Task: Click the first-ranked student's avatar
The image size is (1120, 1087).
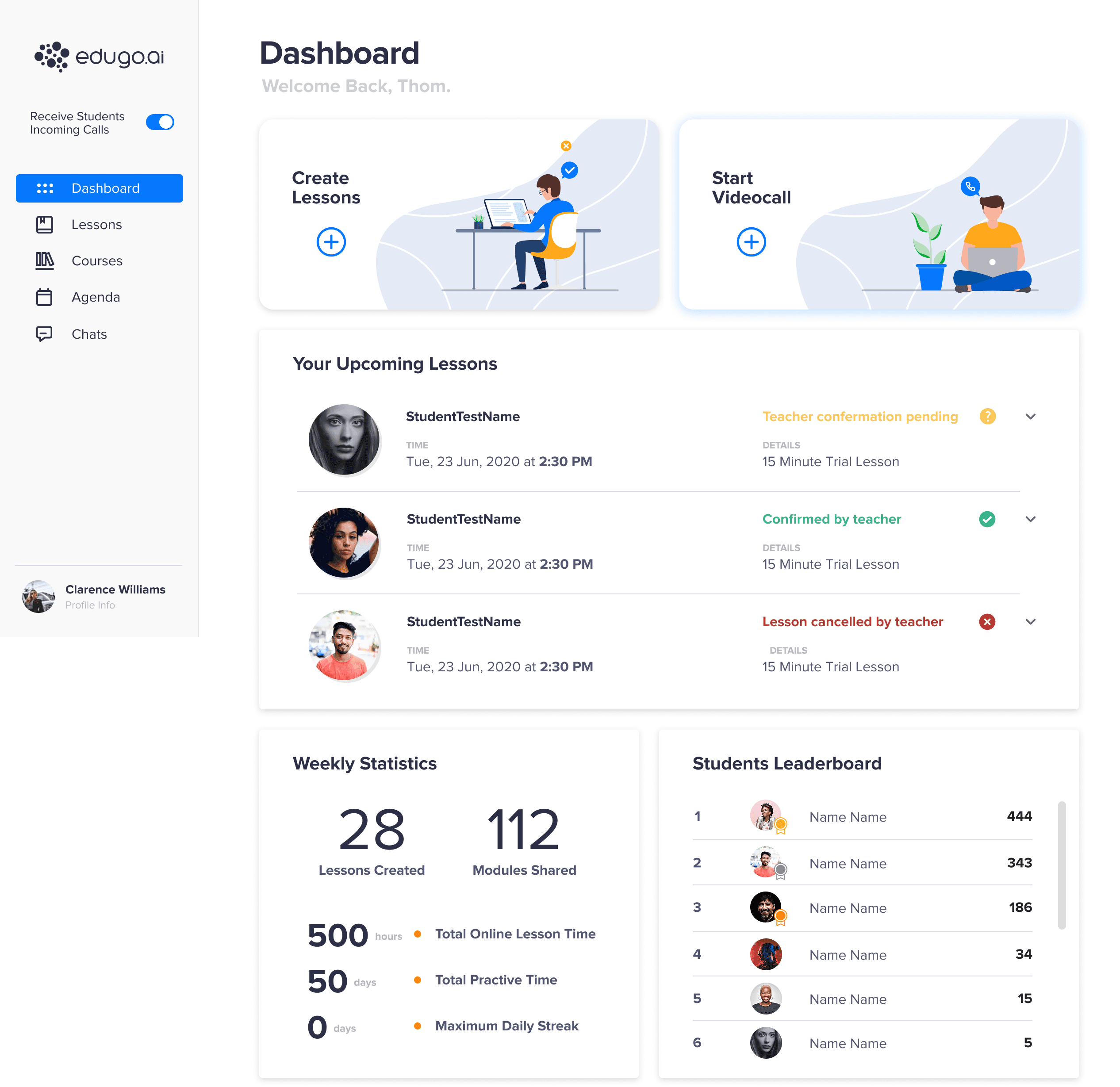Action: coord(764,815)
